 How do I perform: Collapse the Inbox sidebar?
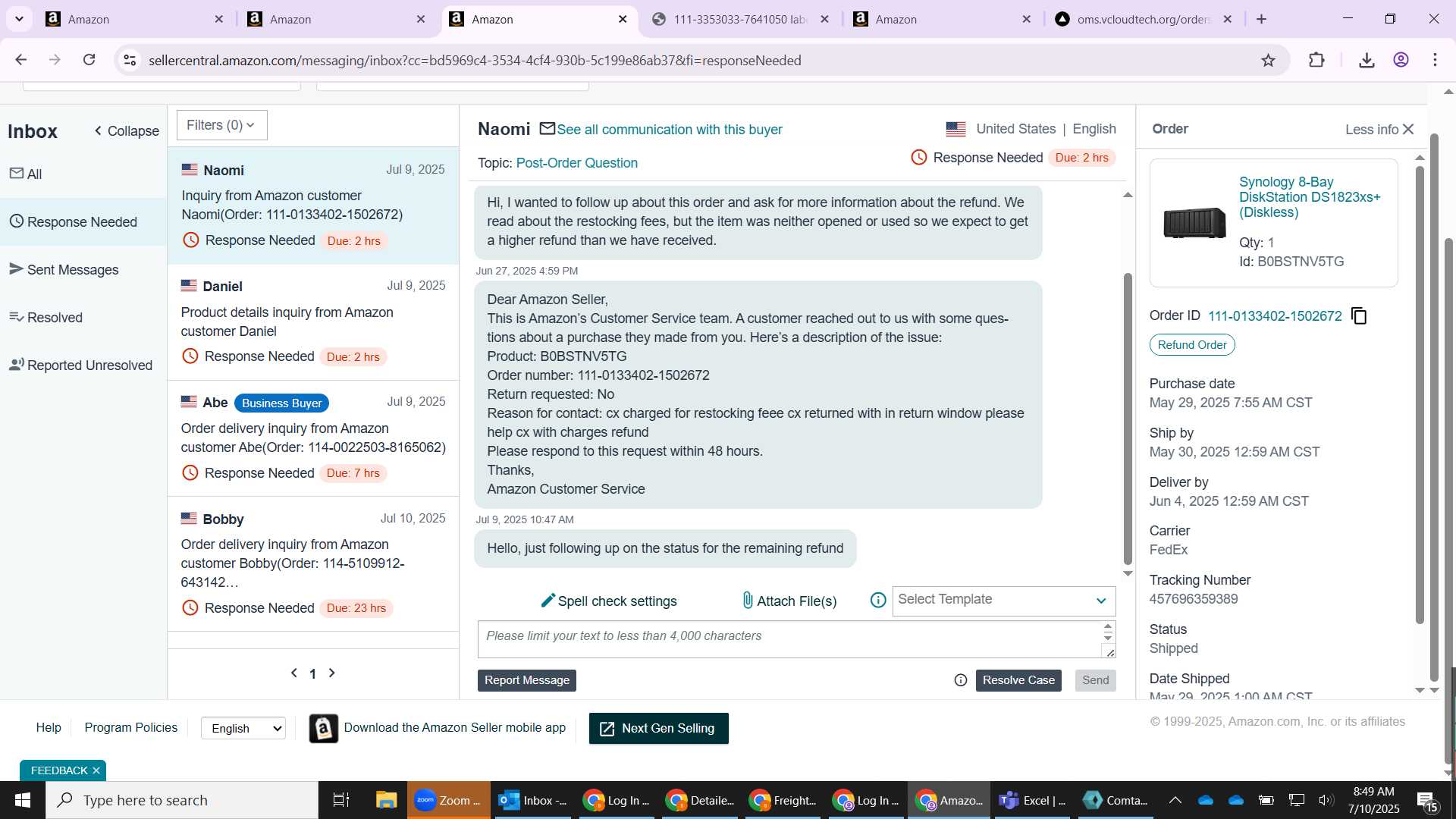(127, 131)
